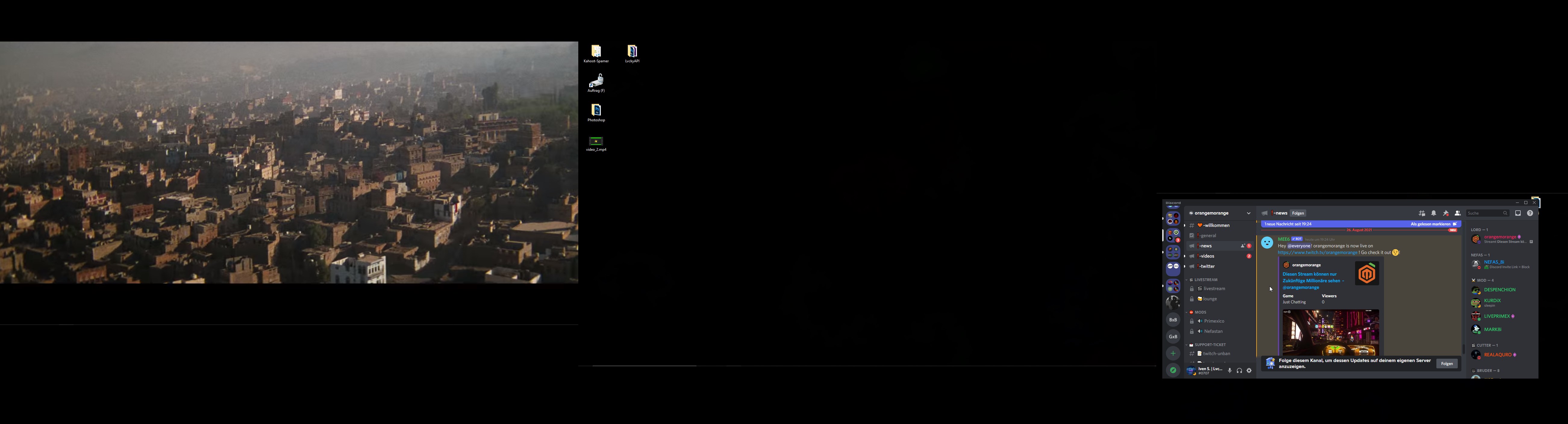The height and width of the screenshot is (424, 1568).
Task: Select the !-twitter channel
Action: pyautogui.click(x=1207, y=266)
